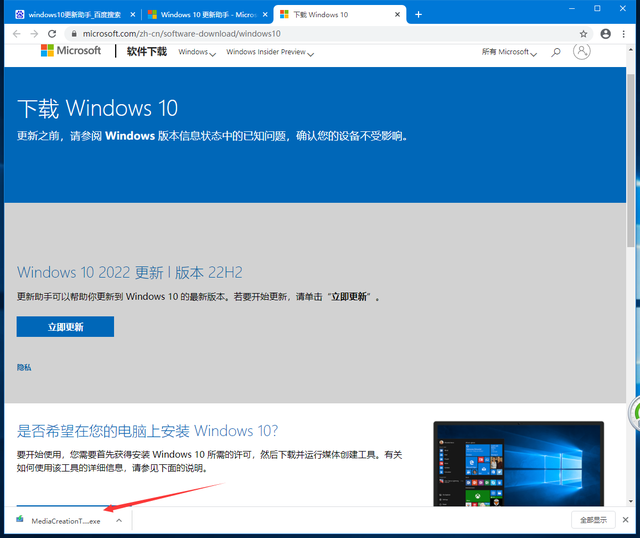Open the 隐私 link
Screen dimensions: 640x538
[24, 367]
